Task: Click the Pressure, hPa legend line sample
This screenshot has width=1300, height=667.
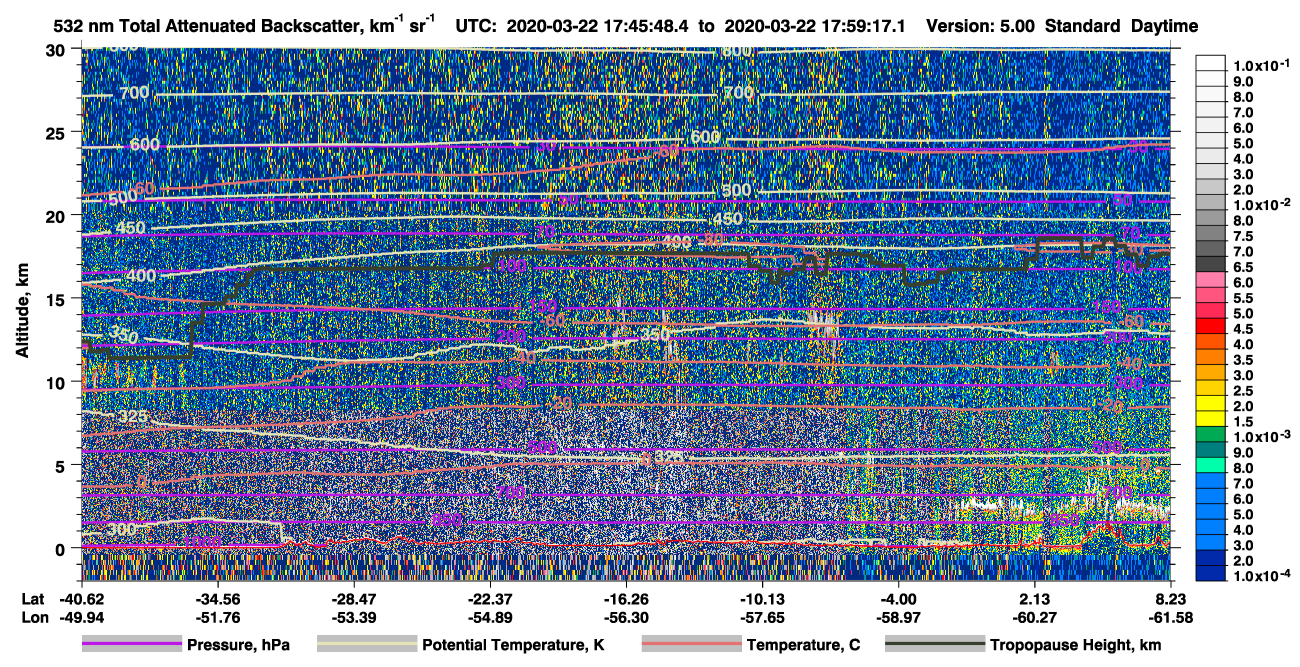Action: (x=131, y=645)
